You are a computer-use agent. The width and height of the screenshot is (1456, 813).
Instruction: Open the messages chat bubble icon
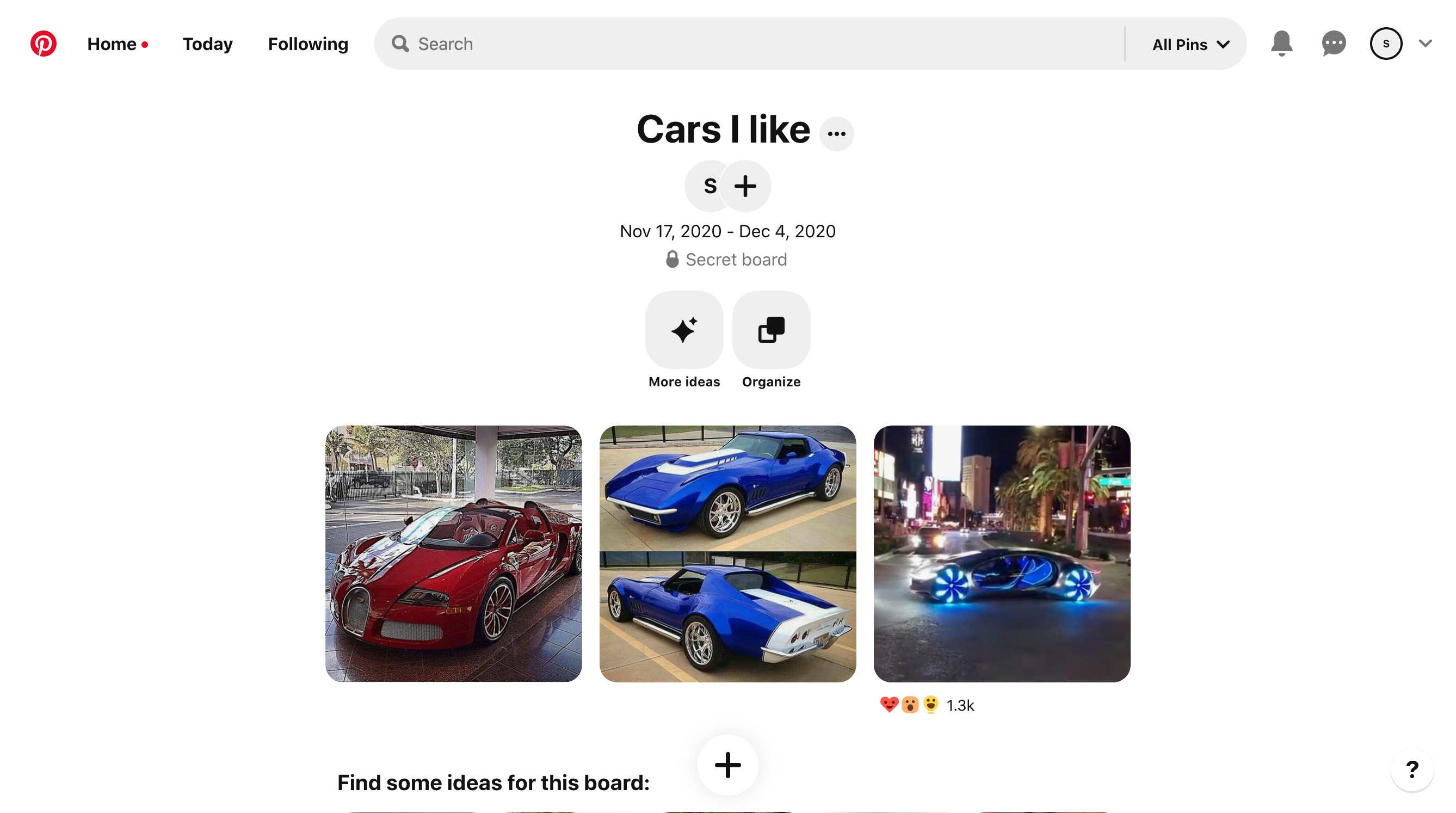point(1334,43)
